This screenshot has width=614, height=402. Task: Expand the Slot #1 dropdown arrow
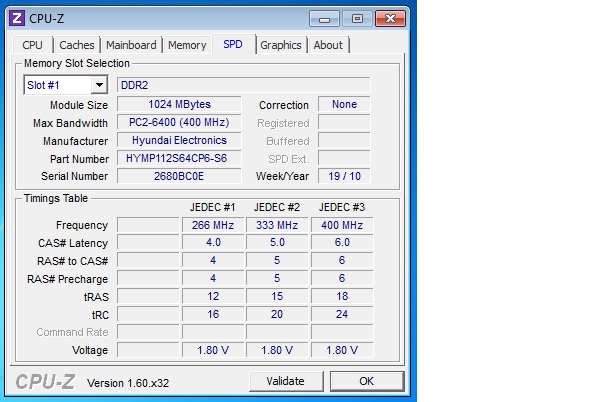[x=99, y=85]
